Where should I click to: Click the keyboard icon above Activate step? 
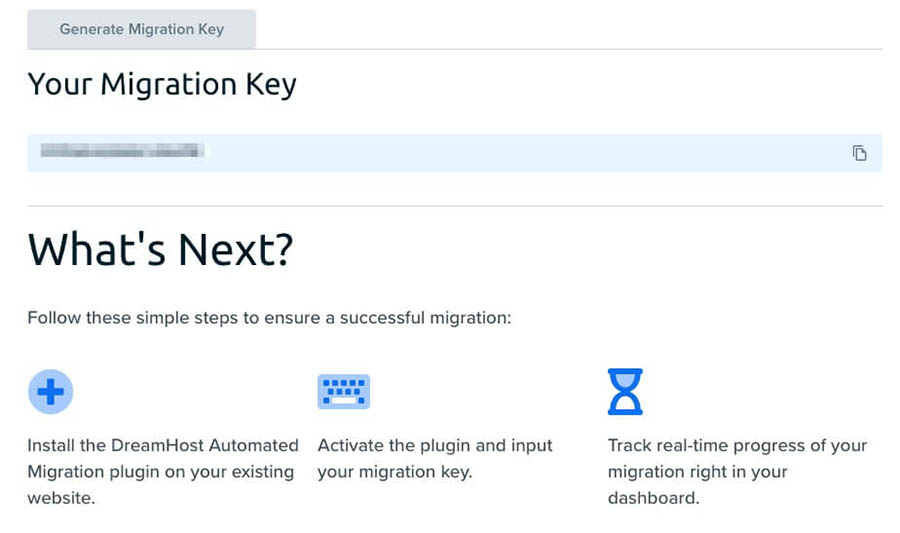click(x=343, y=391)
